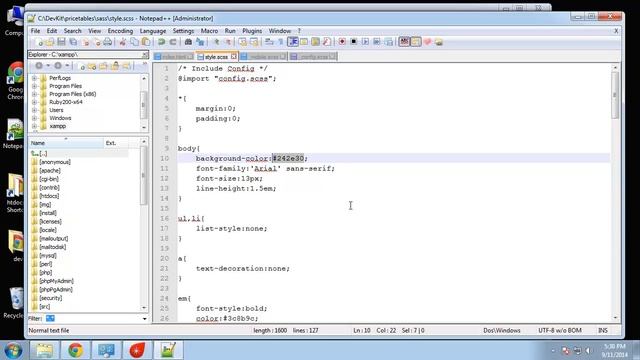Toggle Word Wrap toolbar icon

(x=269, y=42)
